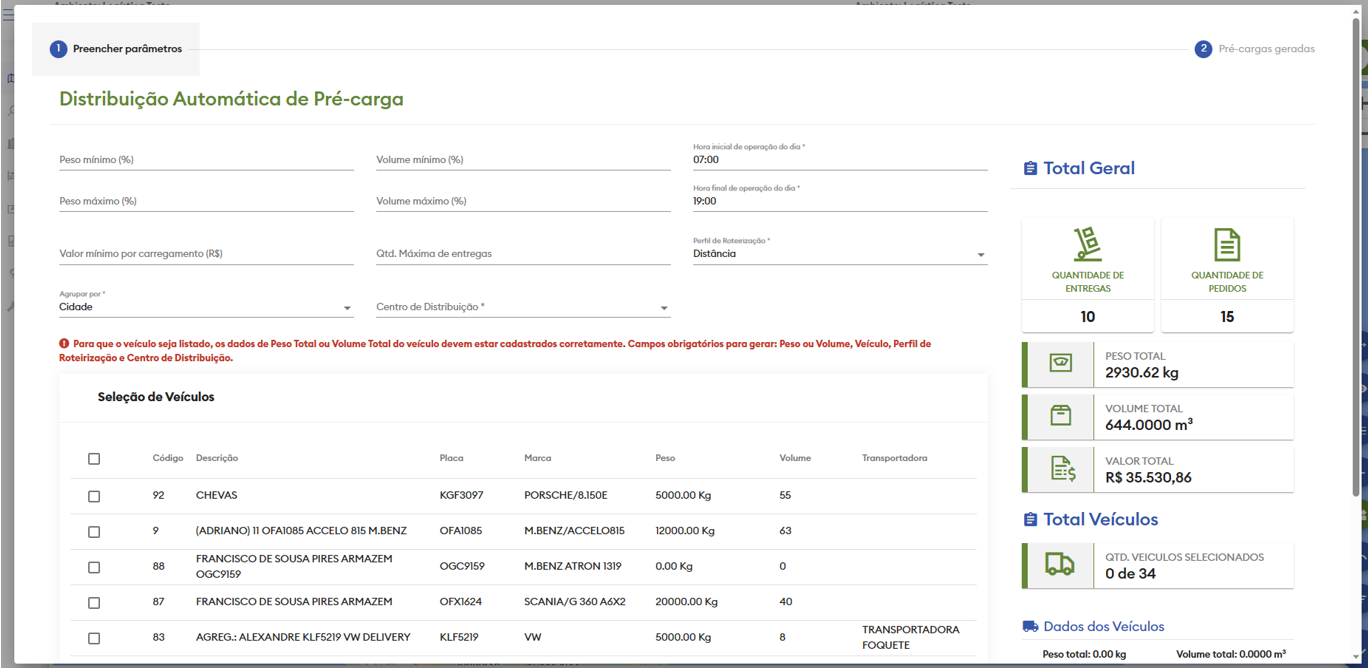Go to step 1 Preencher parâmetros
Viewport: 1368px width, 668px height.
[x=116, y=49]
